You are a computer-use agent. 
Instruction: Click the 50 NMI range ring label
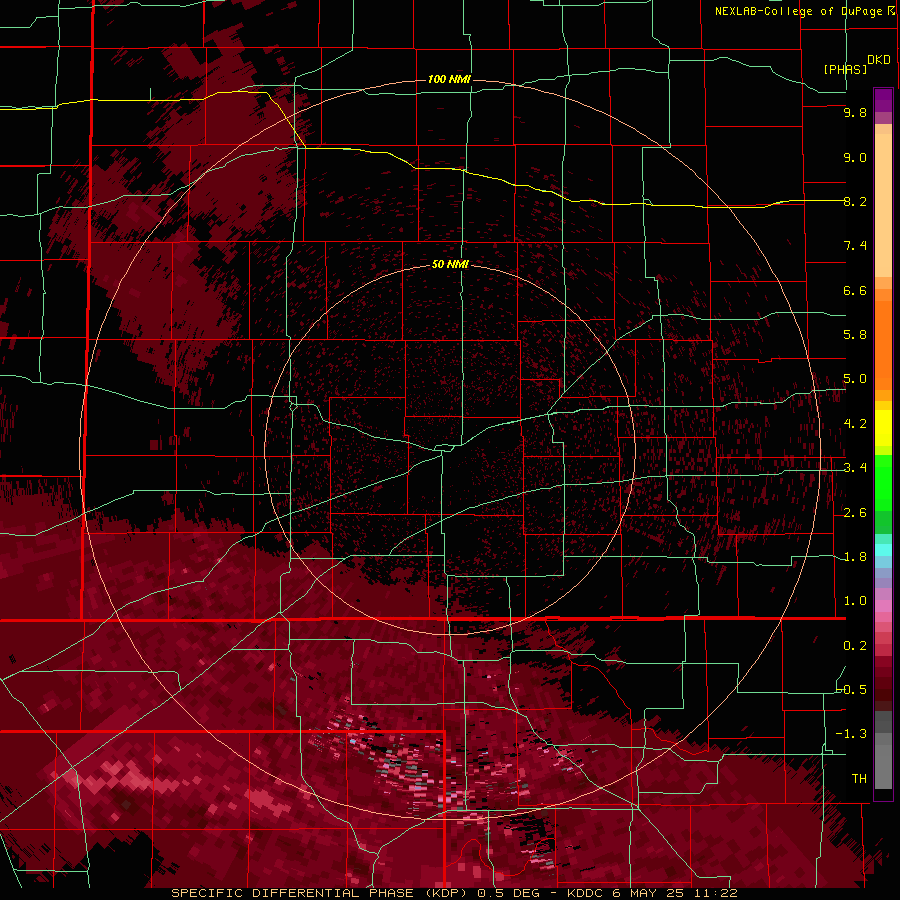[450, 264]
